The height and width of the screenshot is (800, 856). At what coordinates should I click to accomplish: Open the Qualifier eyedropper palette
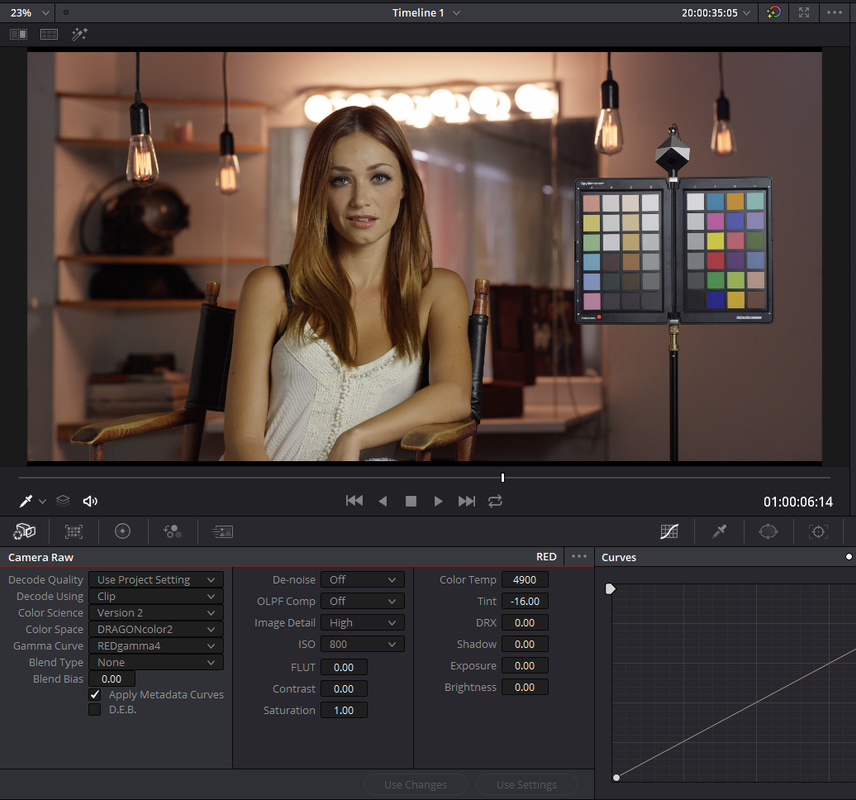pos(719,531)
